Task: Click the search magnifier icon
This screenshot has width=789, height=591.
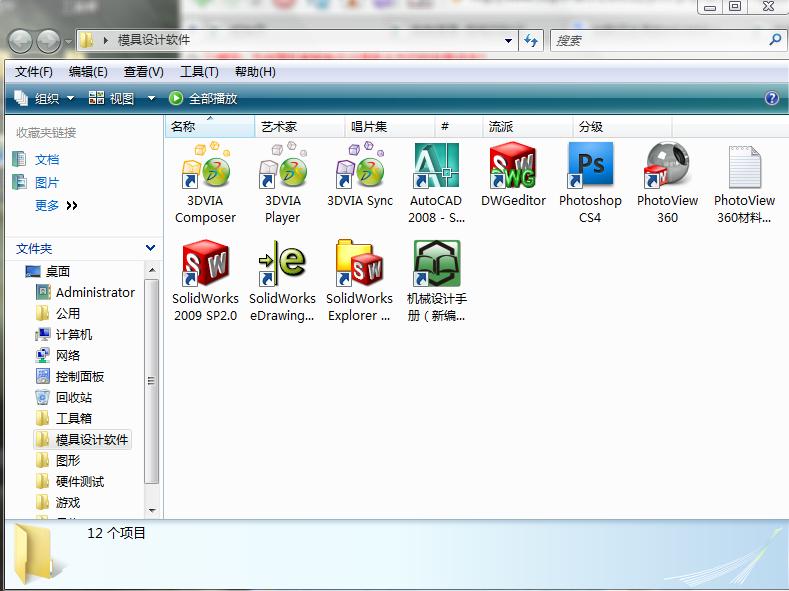Action: (x=775, y=39)
